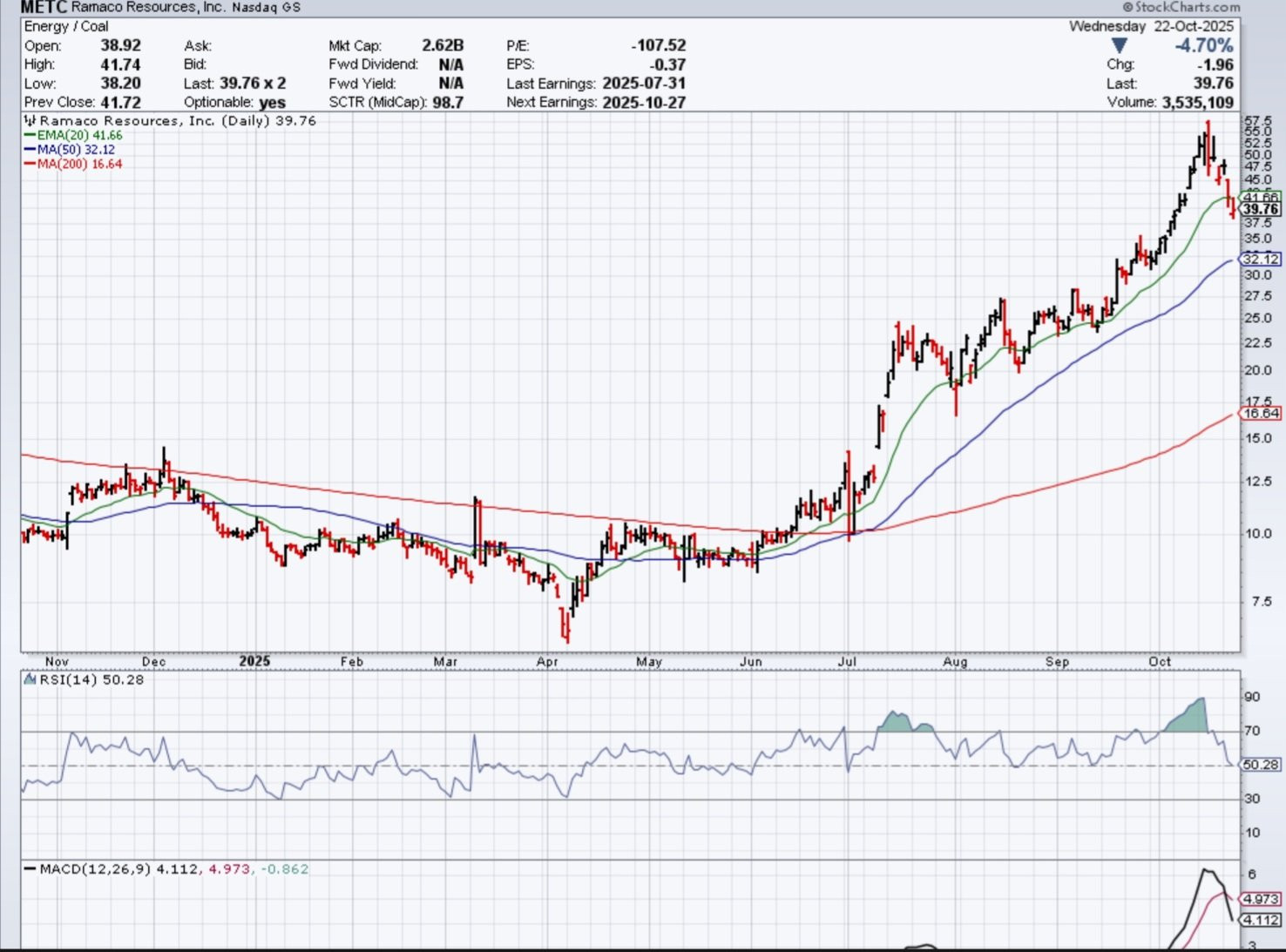Click the Next Earnings date 2025-10-27
Image resolution: width=1286 pixels, height=952 pixels.
(x=643, y=103)
